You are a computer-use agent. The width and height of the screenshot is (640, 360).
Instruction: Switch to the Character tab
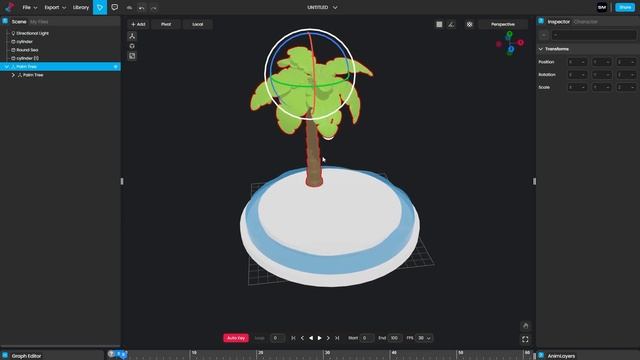(x=585, y=22)
